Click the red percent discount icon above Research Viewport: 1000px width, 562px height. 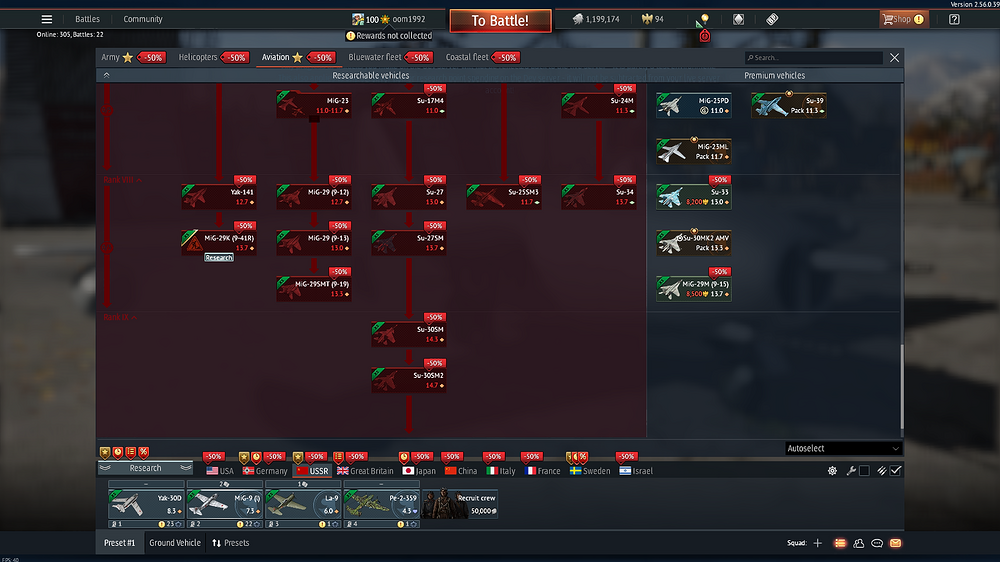(x=144, y=452)
